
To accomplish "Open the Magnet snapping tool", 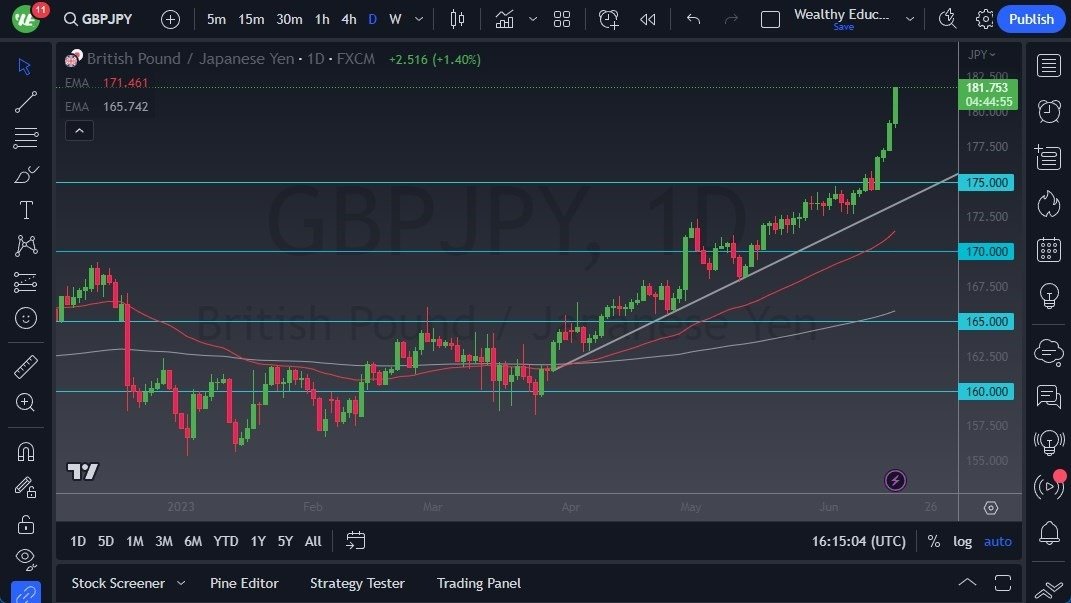I will click(25, 452).
